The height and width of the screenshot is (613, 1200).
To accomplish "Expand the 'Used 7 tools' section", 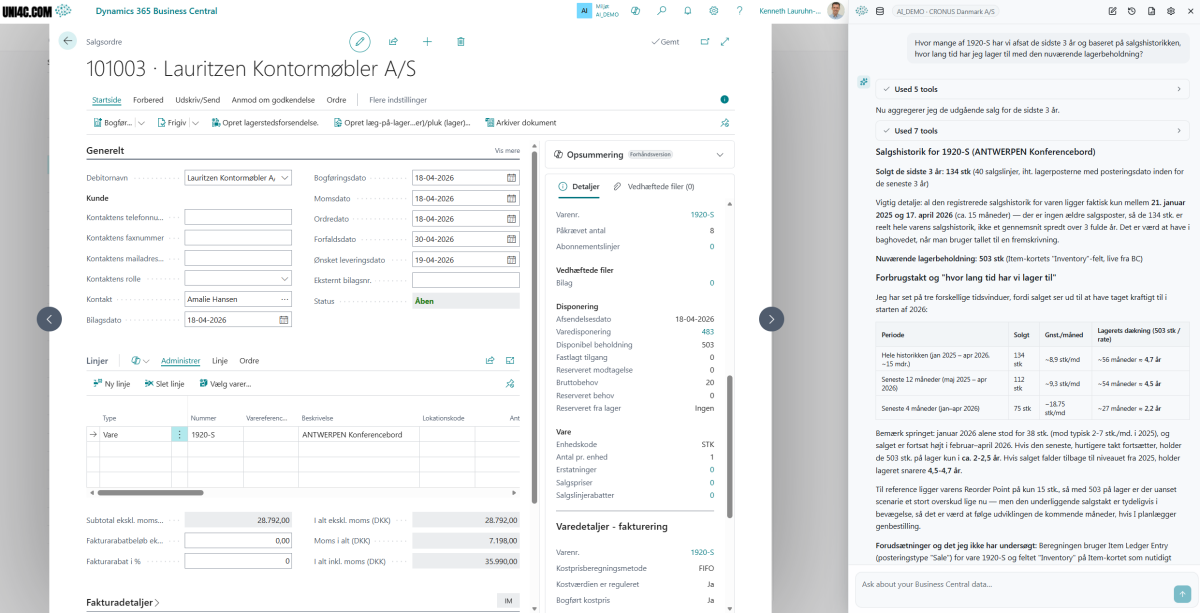I will pos(1032,130).
